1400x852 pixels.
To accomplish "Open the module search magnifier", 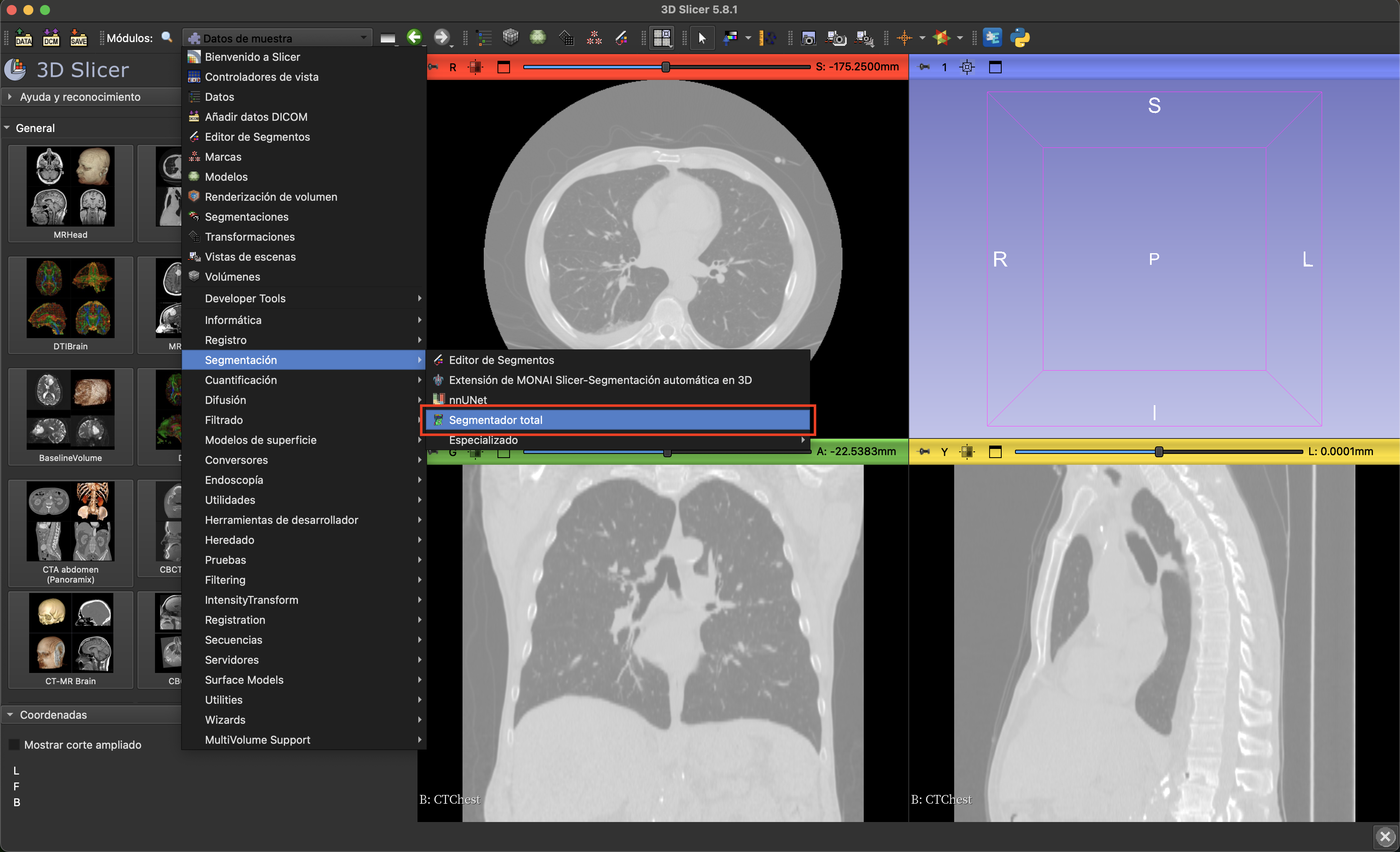I will coord(167,37).
